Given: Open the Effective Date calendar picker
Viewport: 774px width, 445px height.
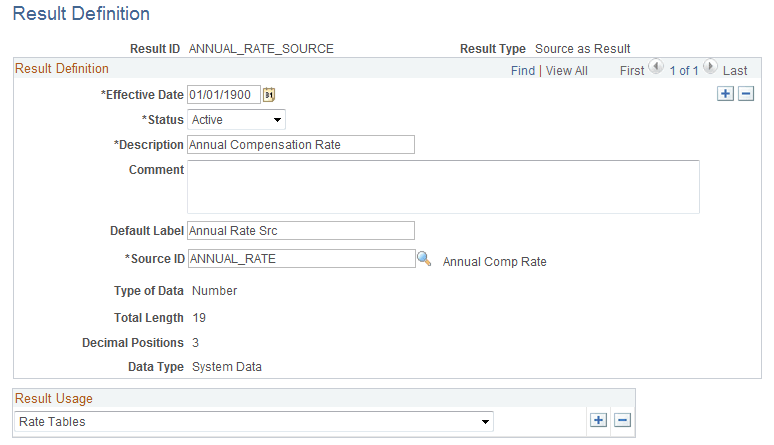Looking at the screenshot, I should 268,95.
